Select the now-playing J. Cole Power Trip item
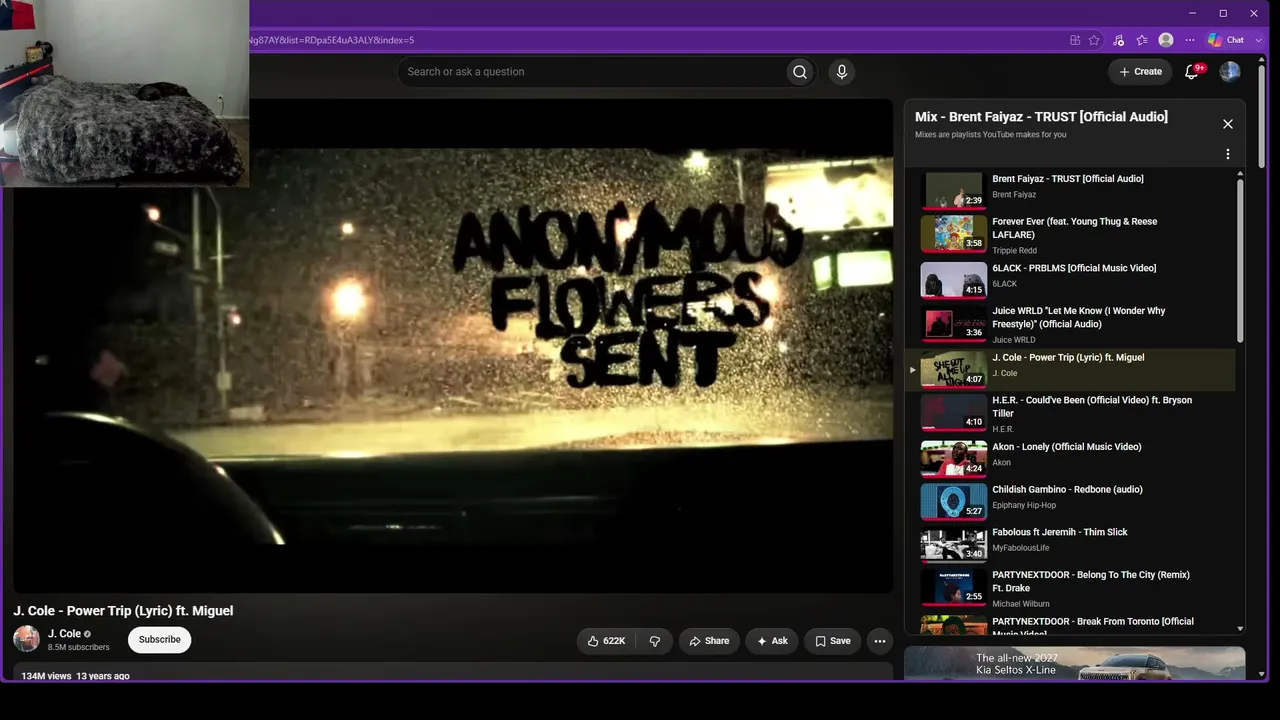Image resolution: width=1280 pixels, height=720 pixels. click(1070, 369)
